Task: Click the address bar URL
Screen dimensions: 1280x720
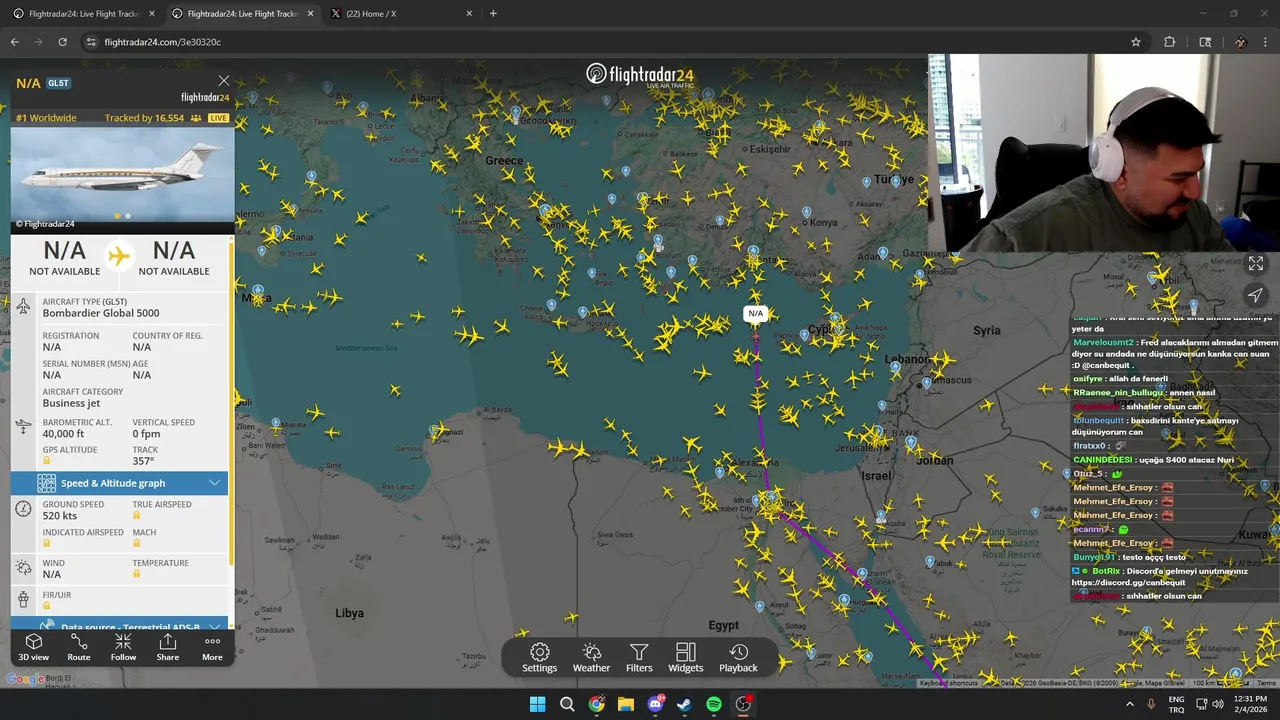Action: pyautogui.click(x=163, y=42)
